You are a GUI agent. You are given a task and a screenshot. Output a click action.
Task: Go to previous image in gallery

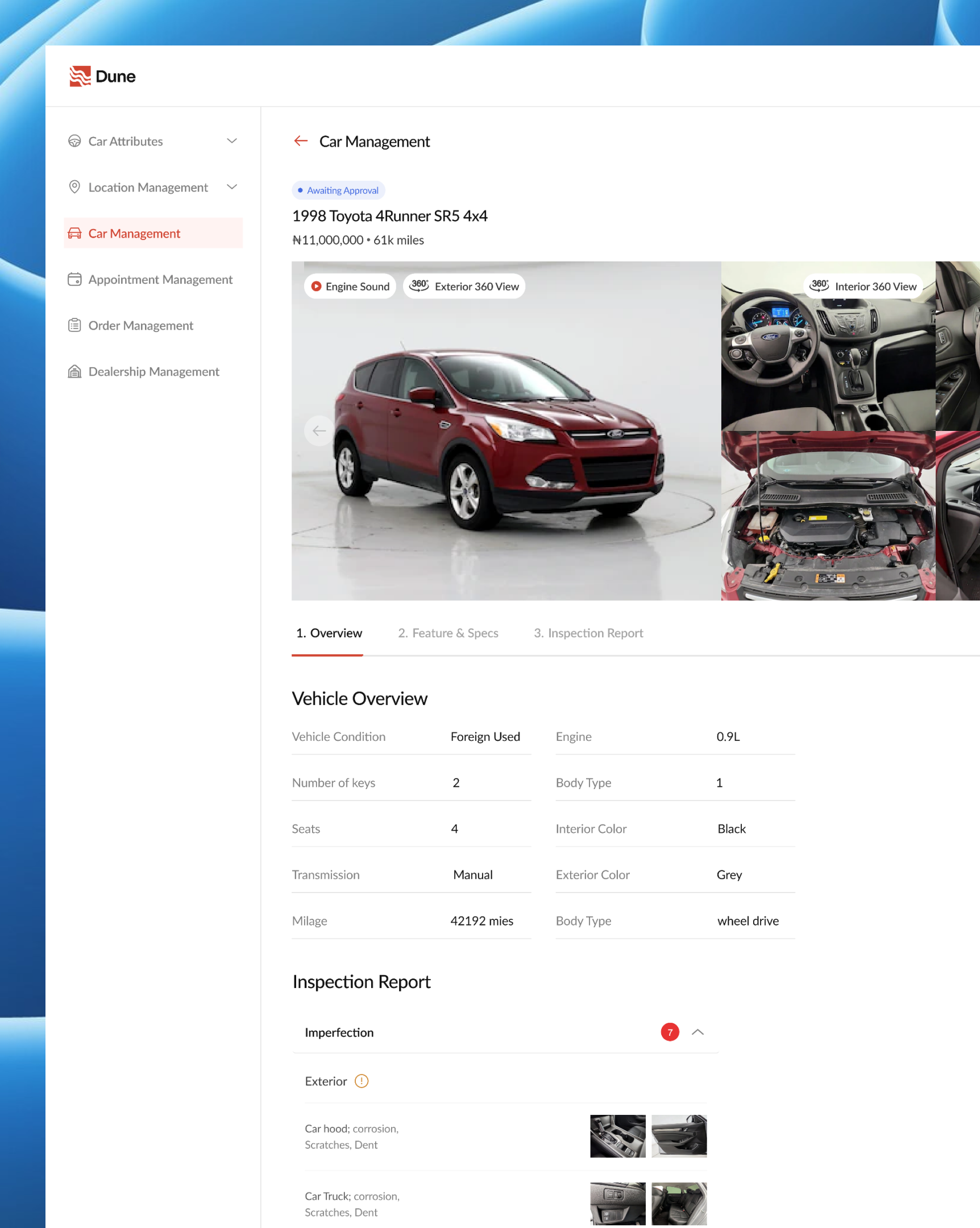pyautogui.click(x=319, y=430)
